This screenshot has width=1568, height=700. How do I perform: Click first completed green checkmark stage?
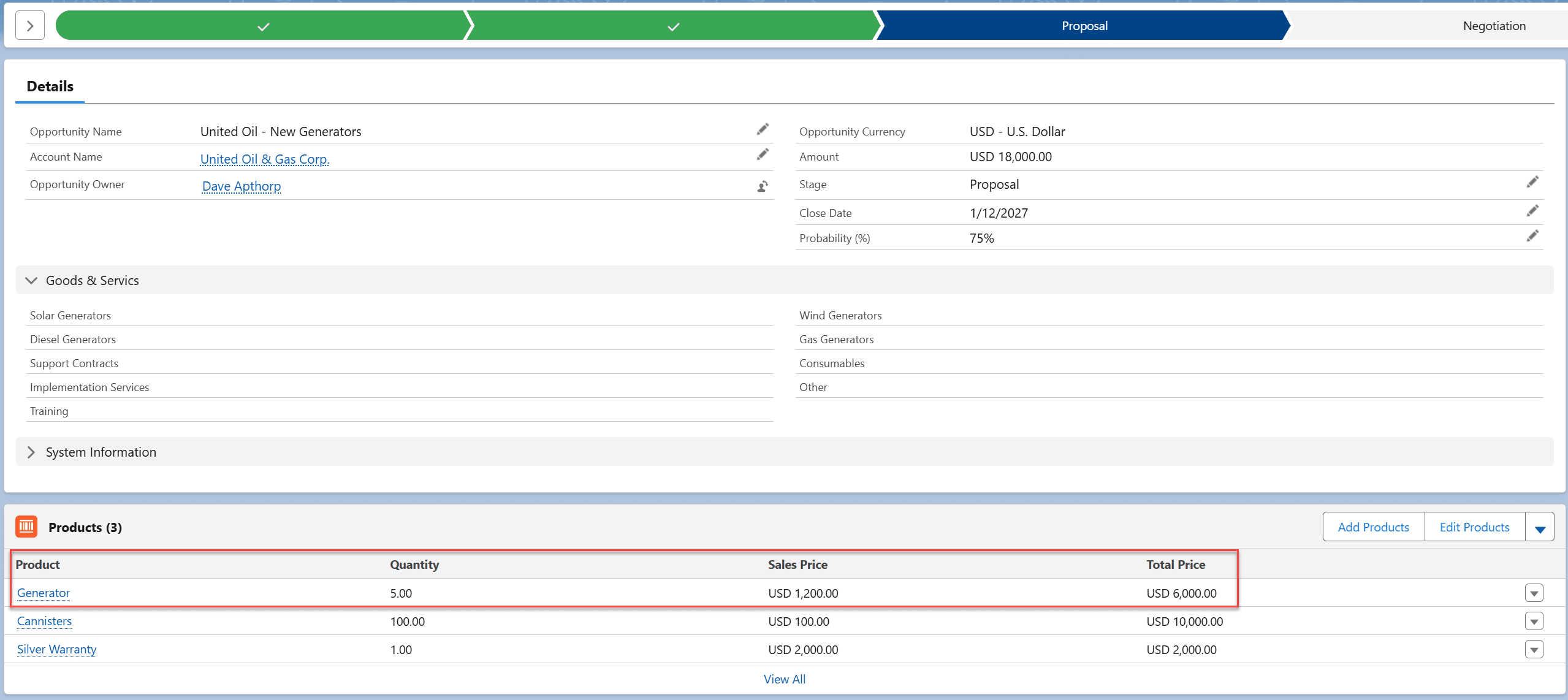click(x=263, y=26)
